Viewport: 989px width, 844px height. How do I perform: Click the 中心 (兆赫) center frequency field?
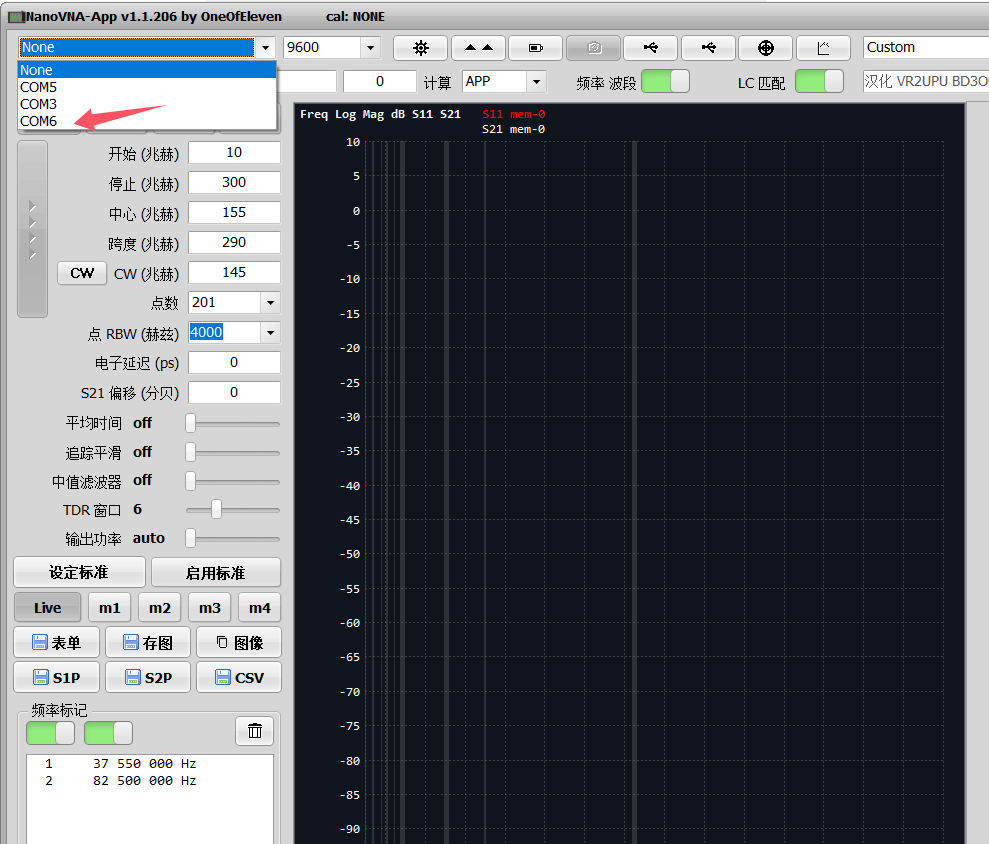pos(234,213)
